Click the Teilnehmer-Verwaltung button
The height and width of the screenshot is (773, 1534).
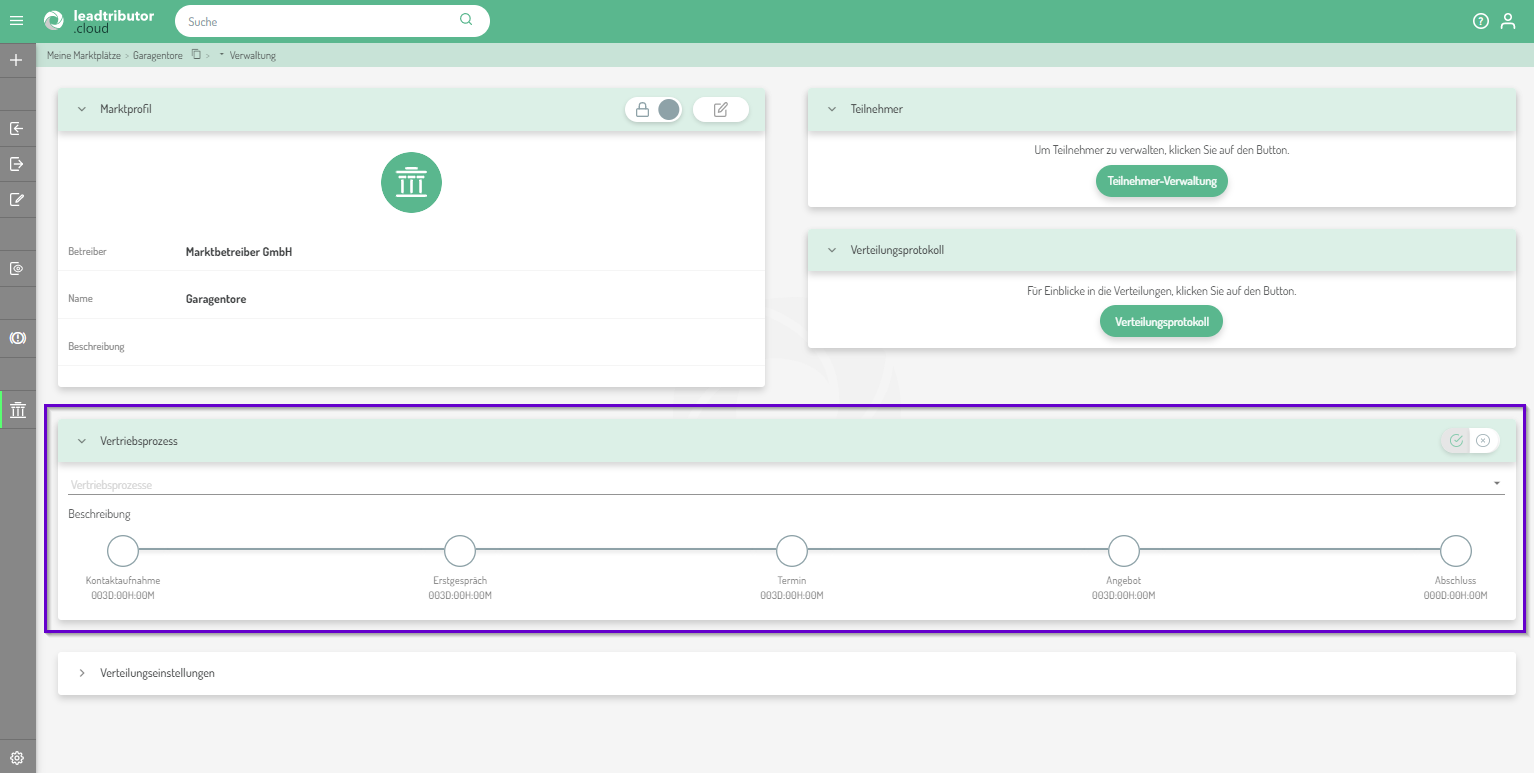tap(1161, 181)
